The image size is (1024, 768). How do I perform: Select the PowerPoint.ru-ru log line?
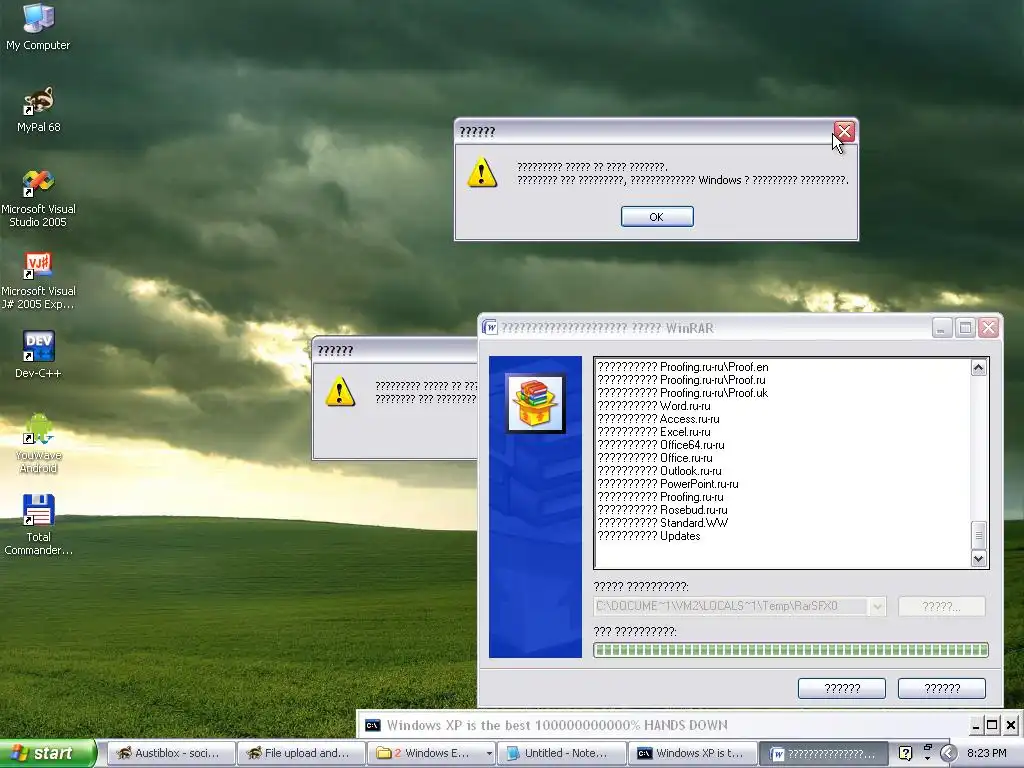pyautogui.click(x=668, y=485)
